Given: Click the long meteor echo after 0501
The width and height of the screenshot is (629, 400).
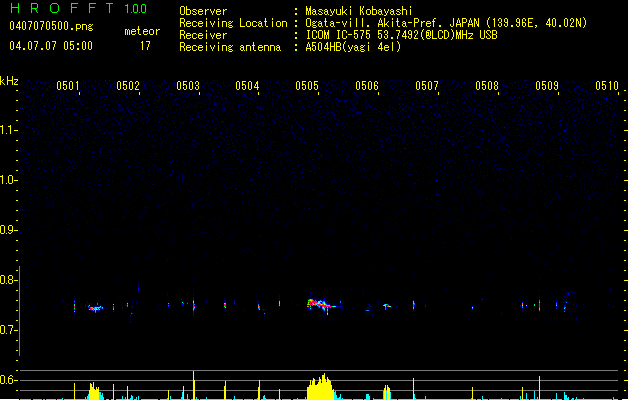Looking at the screenshot, I should (95, 308).
